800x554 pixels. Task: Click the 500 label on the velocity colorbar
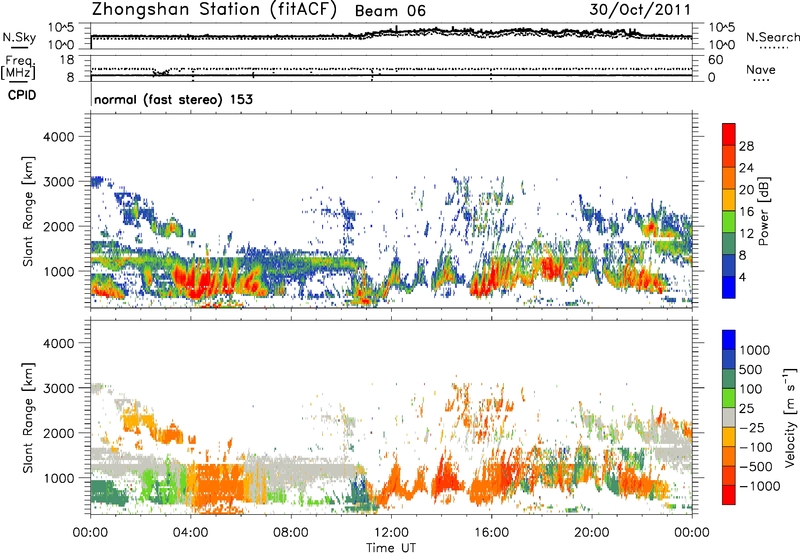click(751, 370)
